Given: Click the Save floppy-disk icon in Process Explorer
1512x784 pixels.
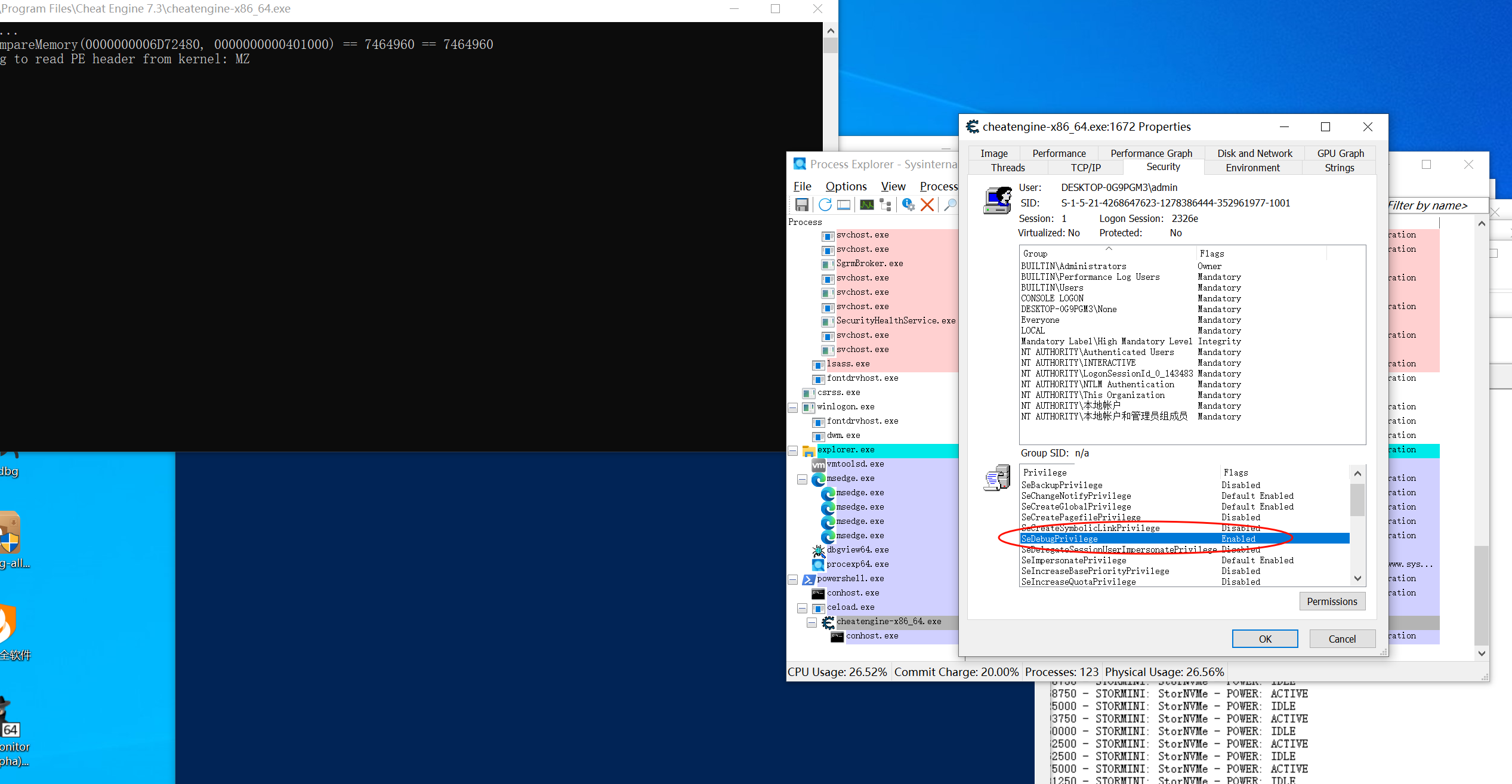Looking at the screenshot, I should (802, 205).
